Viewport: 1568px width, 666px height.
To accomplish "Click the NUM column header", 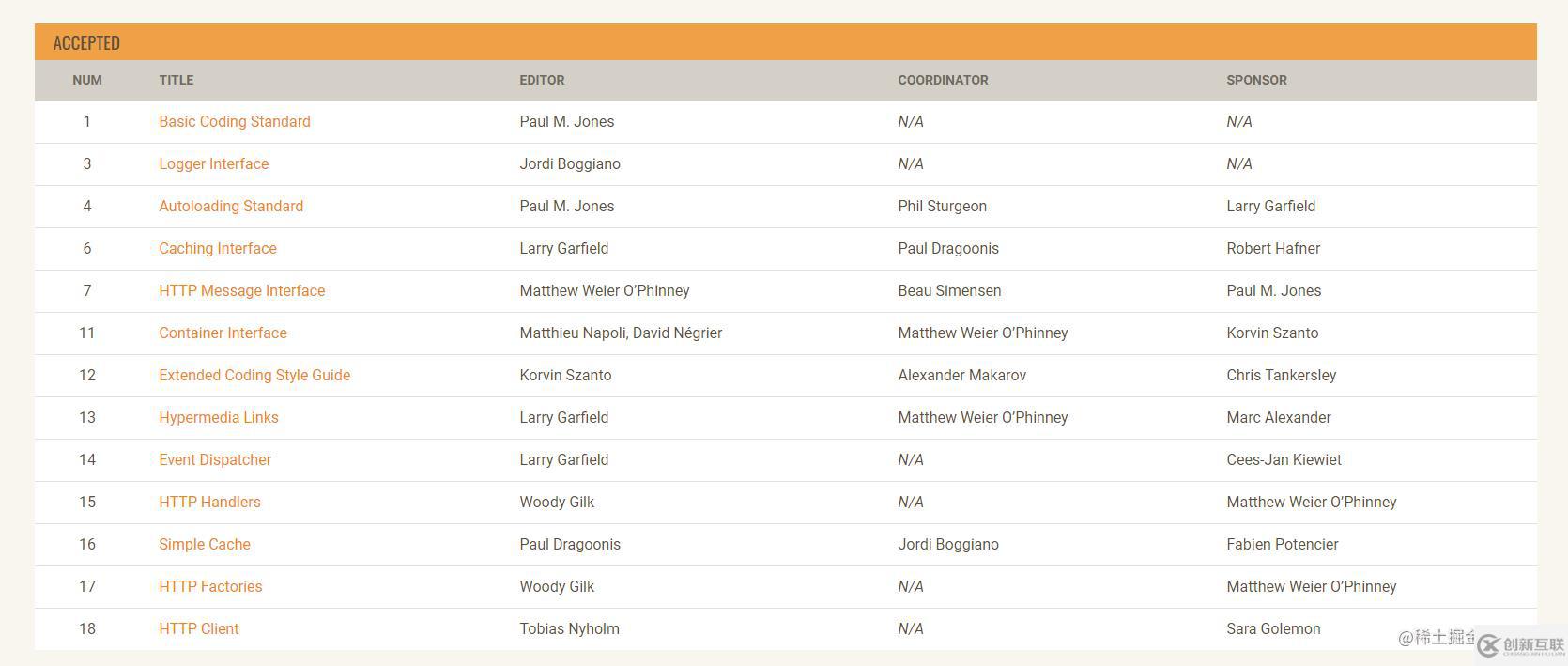I will (87, 80).
